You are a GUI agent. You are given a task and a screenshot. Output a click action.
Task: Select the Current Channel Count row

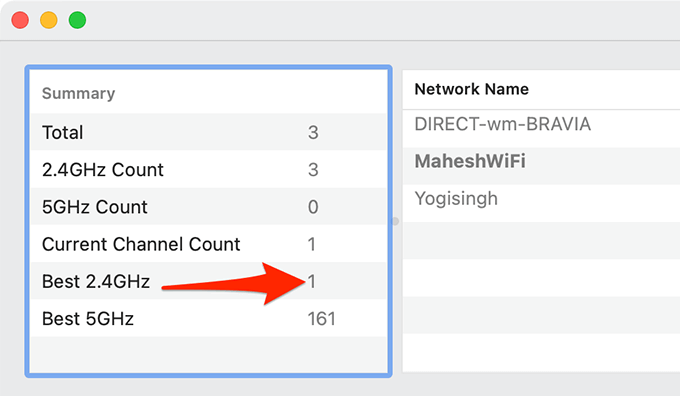[x=209, y=244]
